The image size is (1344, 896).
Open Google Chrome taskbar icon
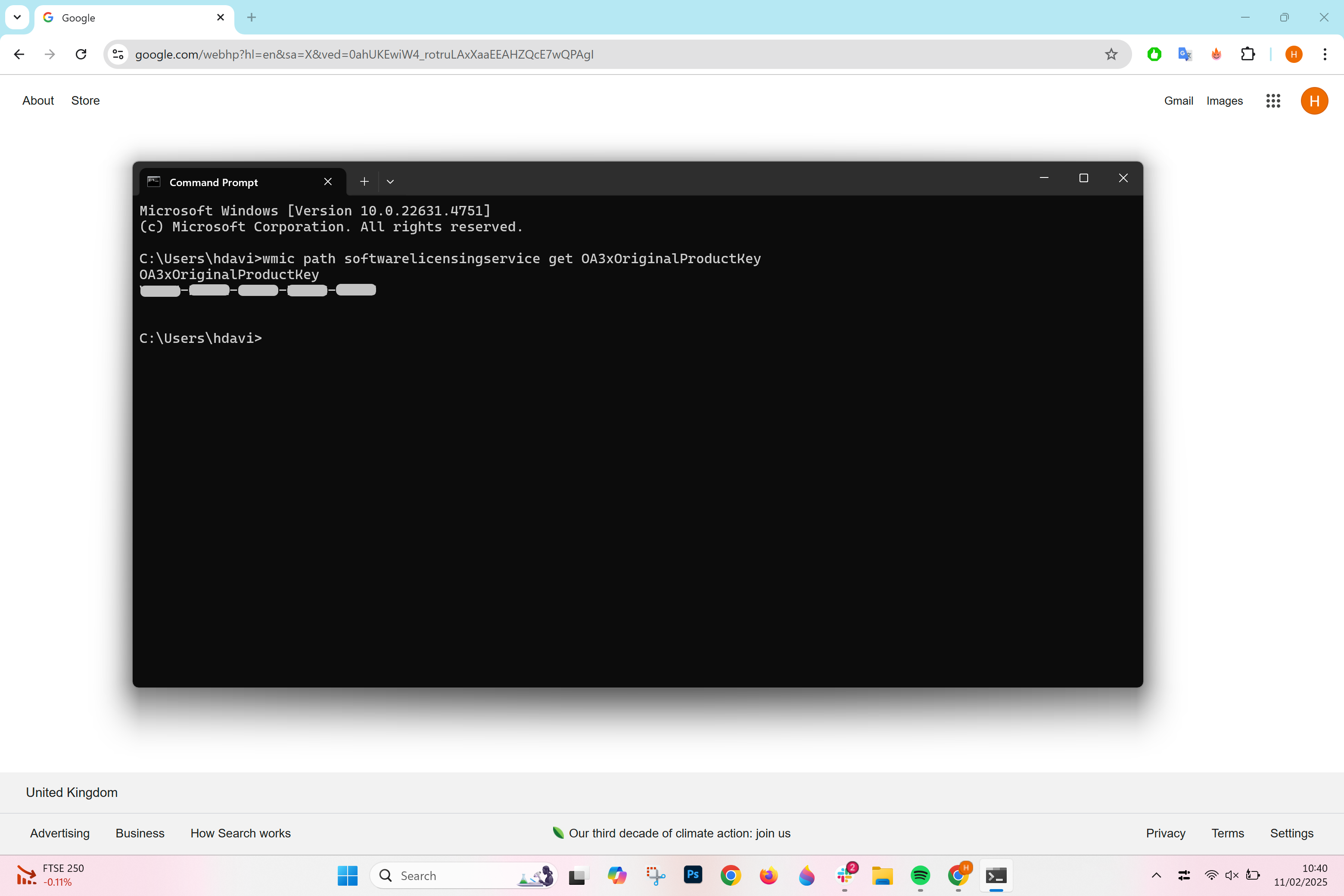tap(731, 875)
